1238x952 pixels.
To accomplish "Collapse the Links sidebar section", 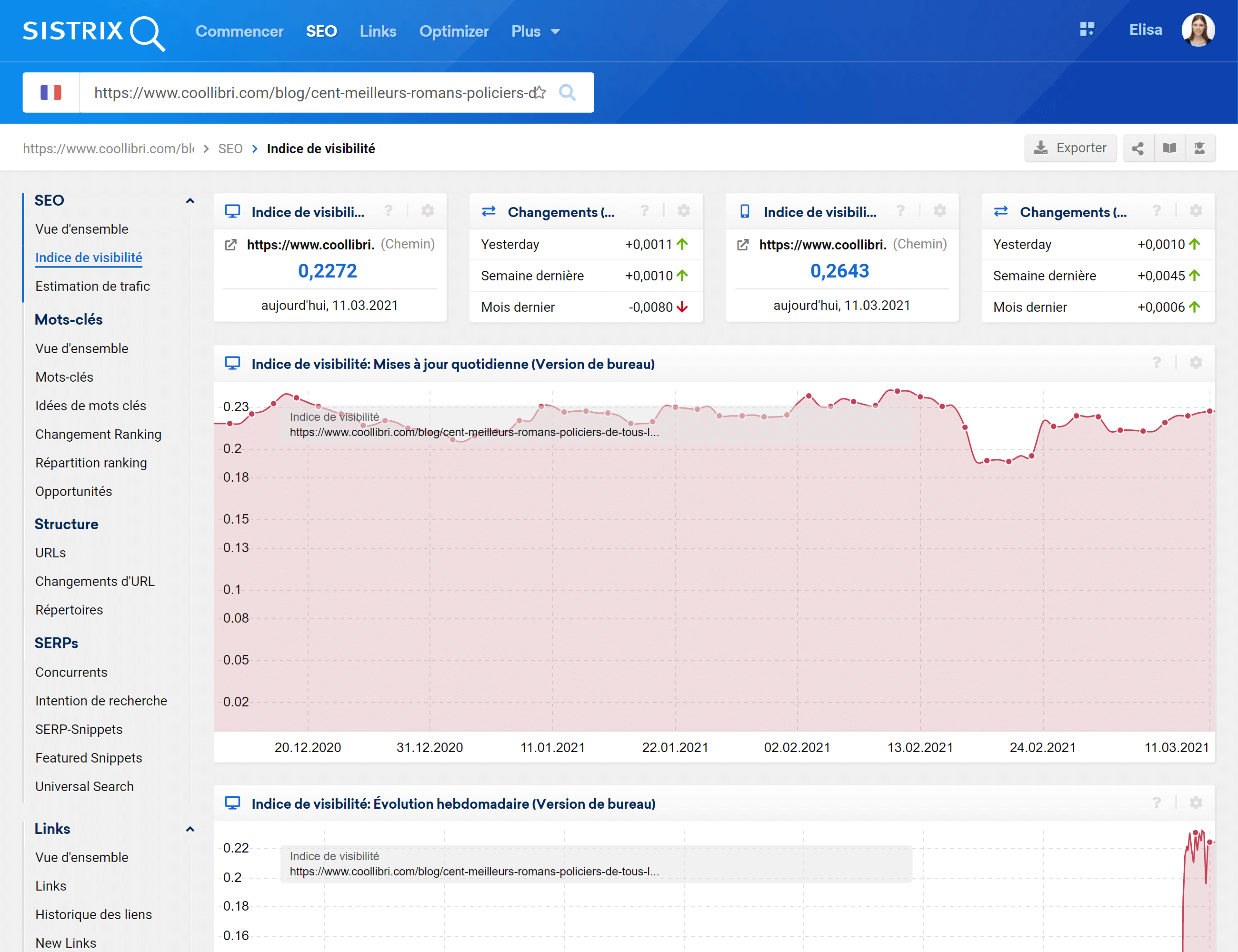I will pos(190,829).
